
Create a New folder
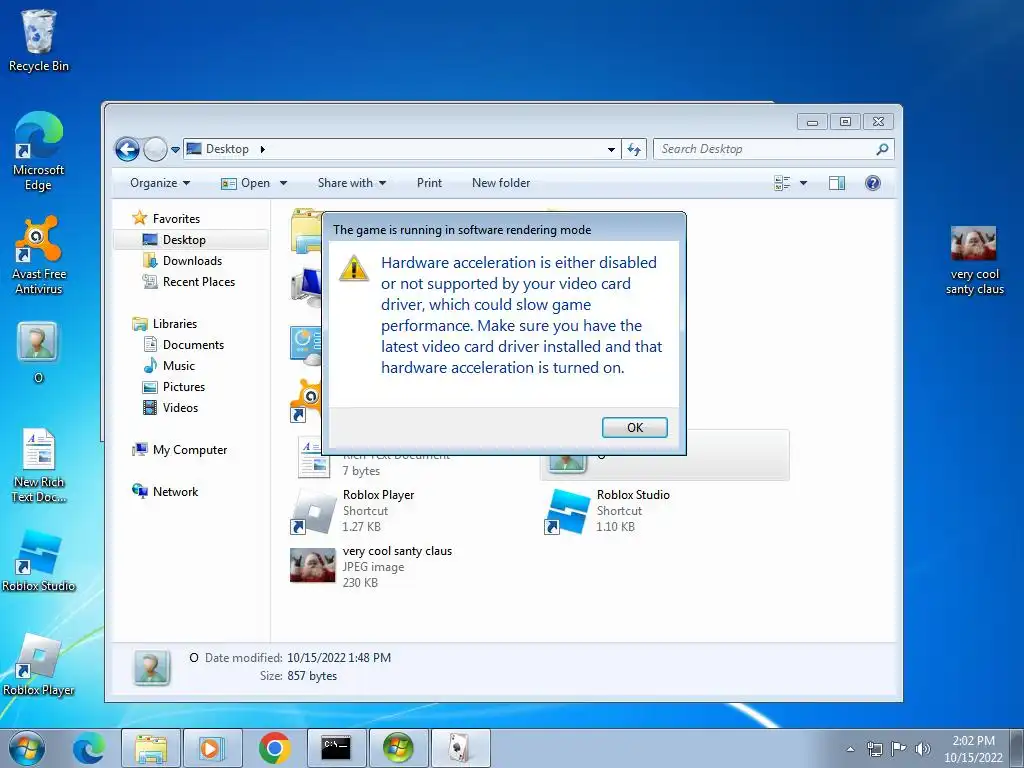(x=501, y=184)
